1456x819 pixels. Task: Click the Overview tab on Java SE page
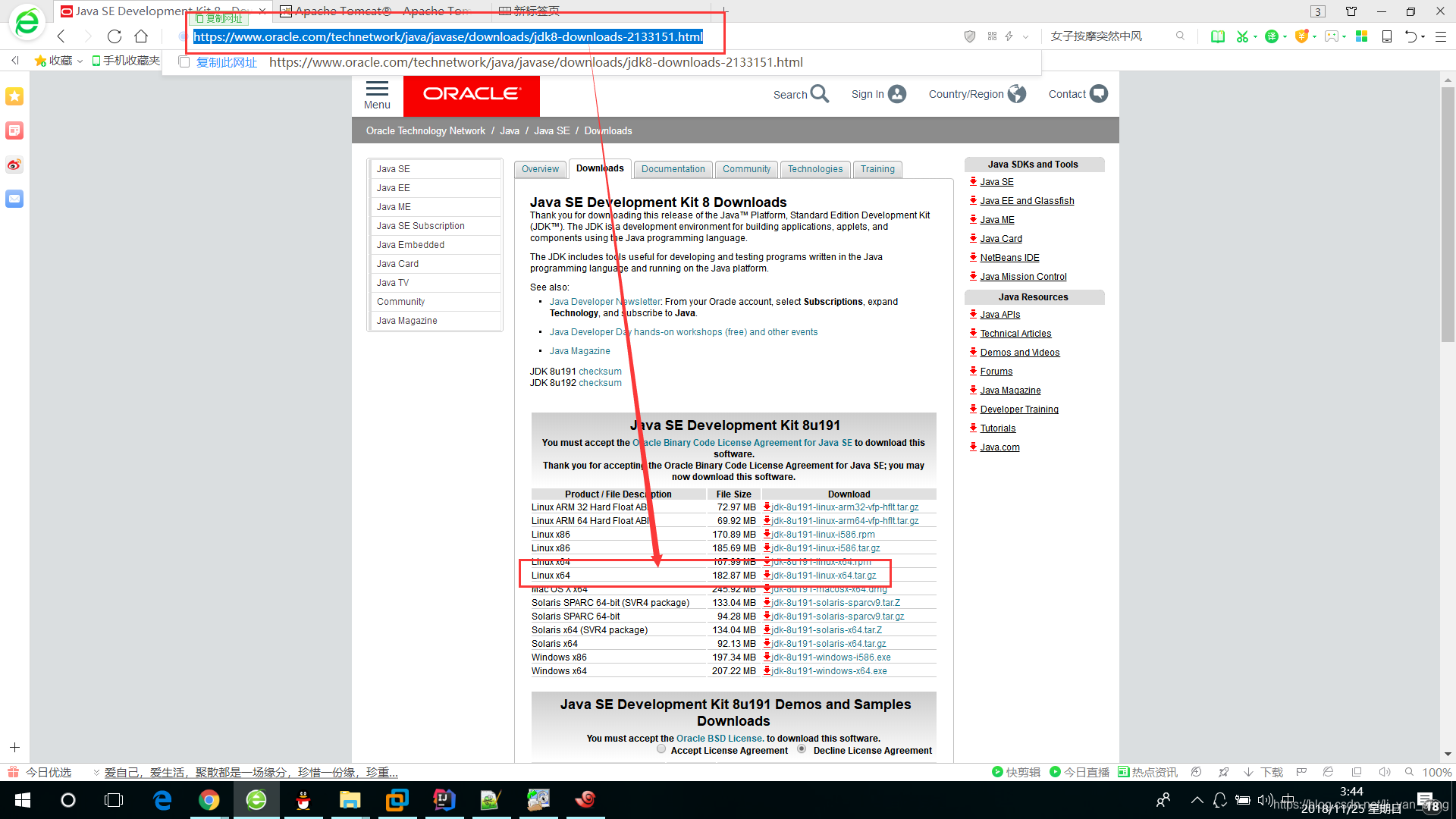pos(540,168)
